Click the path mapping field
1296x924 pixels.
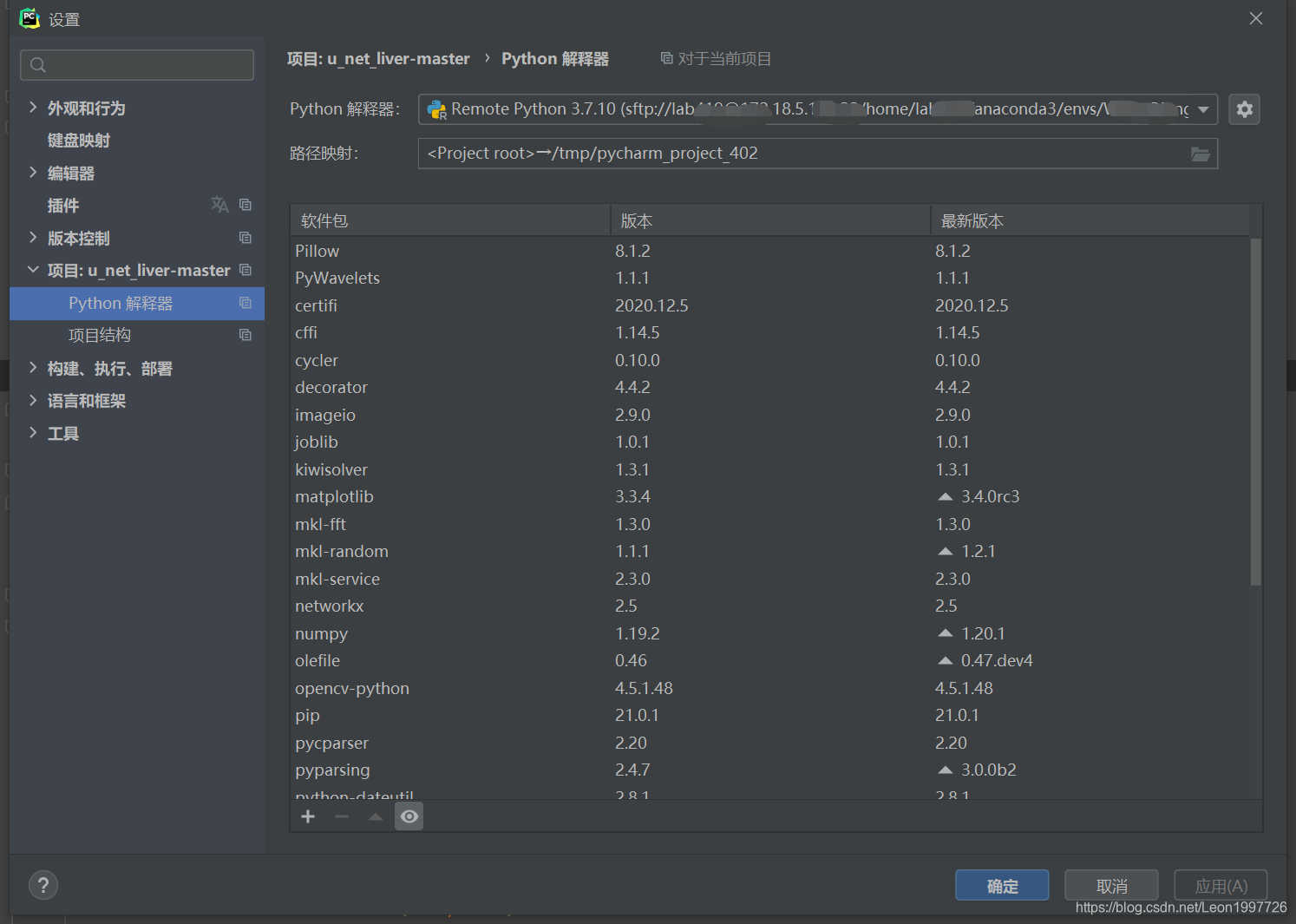[x=818, y=154]
